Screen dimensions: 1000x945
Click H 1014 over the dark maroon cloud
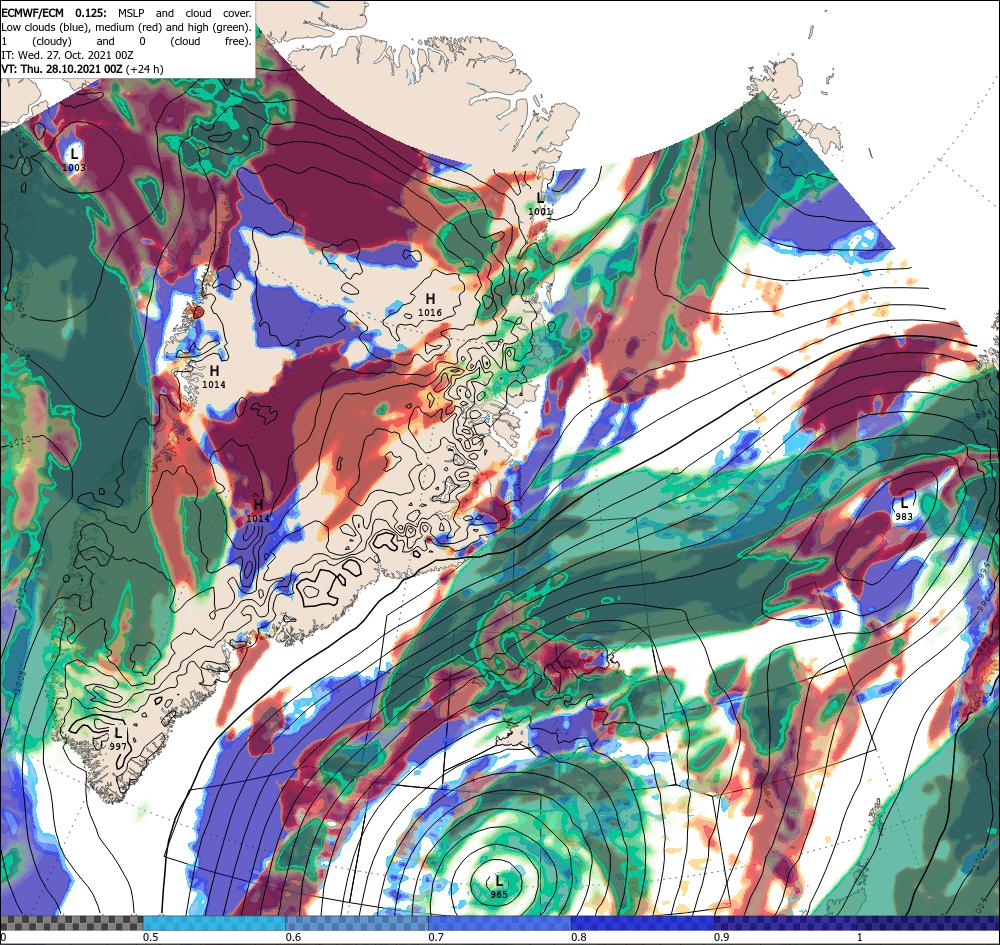[x=258, y=511]
